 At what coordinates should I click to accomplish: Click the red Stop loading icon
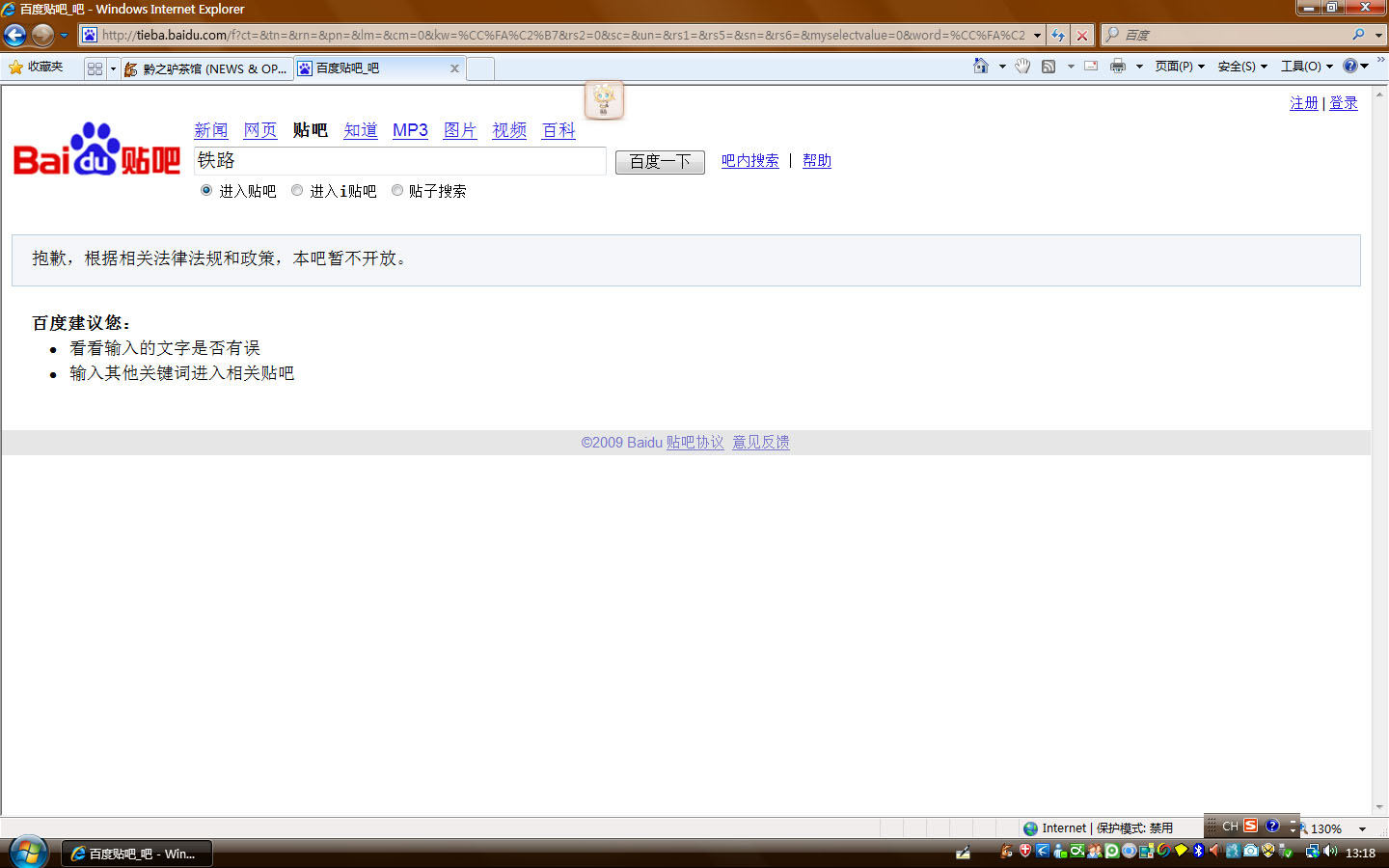click(1082, 36)
